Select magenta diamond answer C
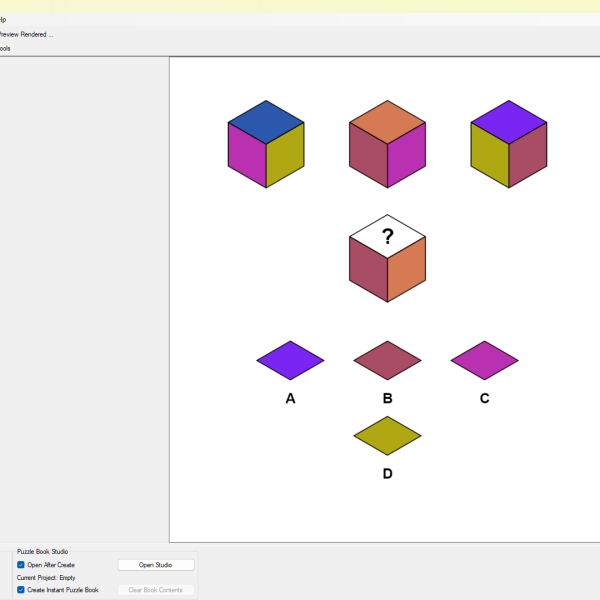Screen dimensions: 600x600 [x=484, y=360]
